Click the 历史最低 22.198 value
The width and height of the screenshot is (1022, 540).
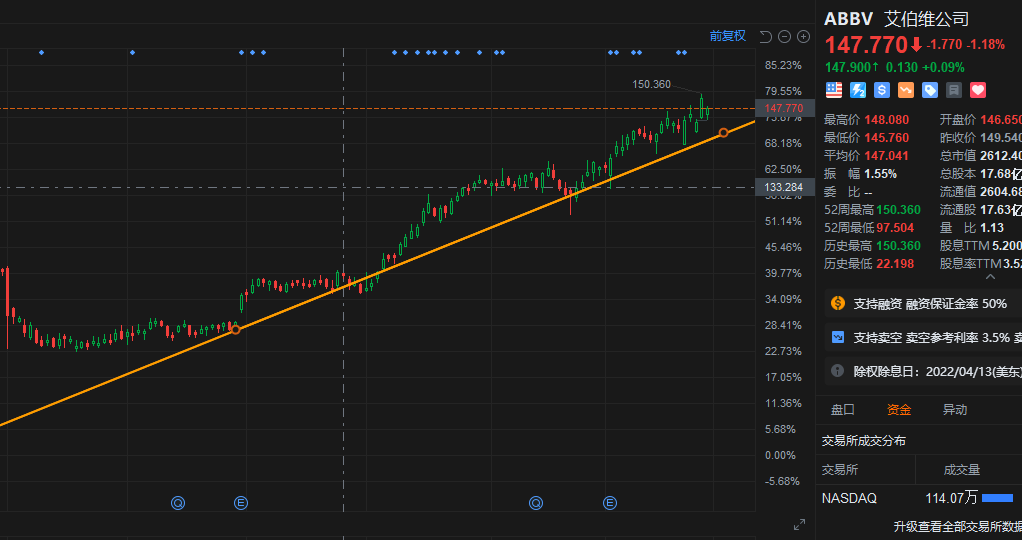[895, 263]
